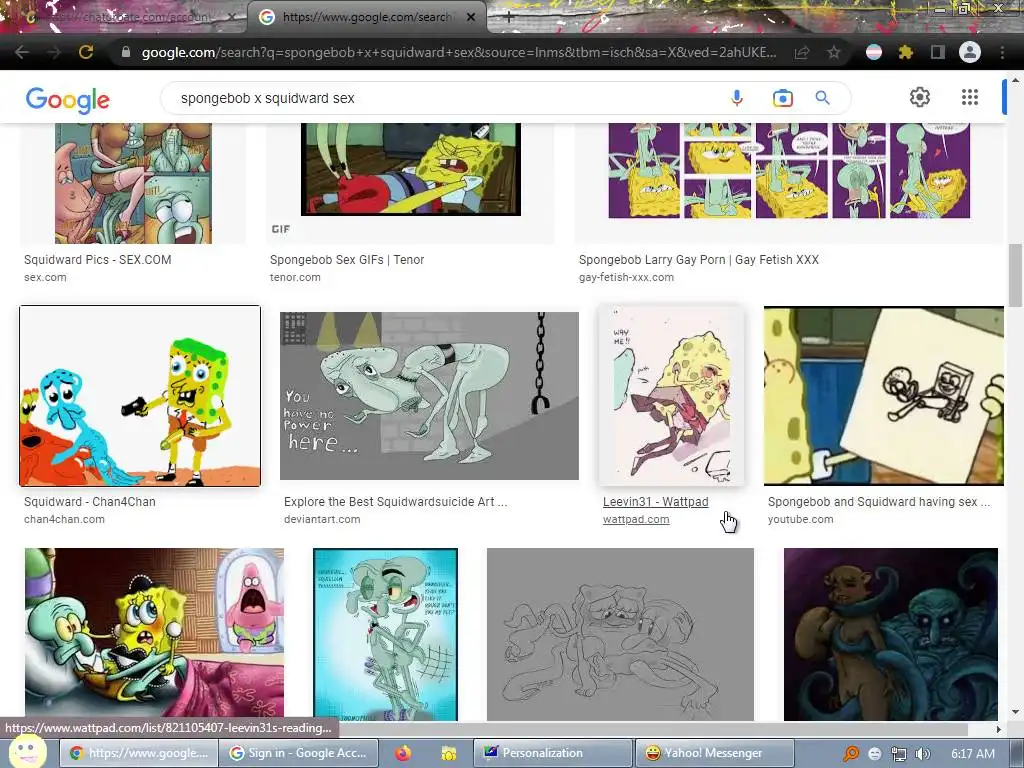This screenshot has height=768, width=1024.
Task: Switch to the Google search taskbar button
Action: point(138,753)
